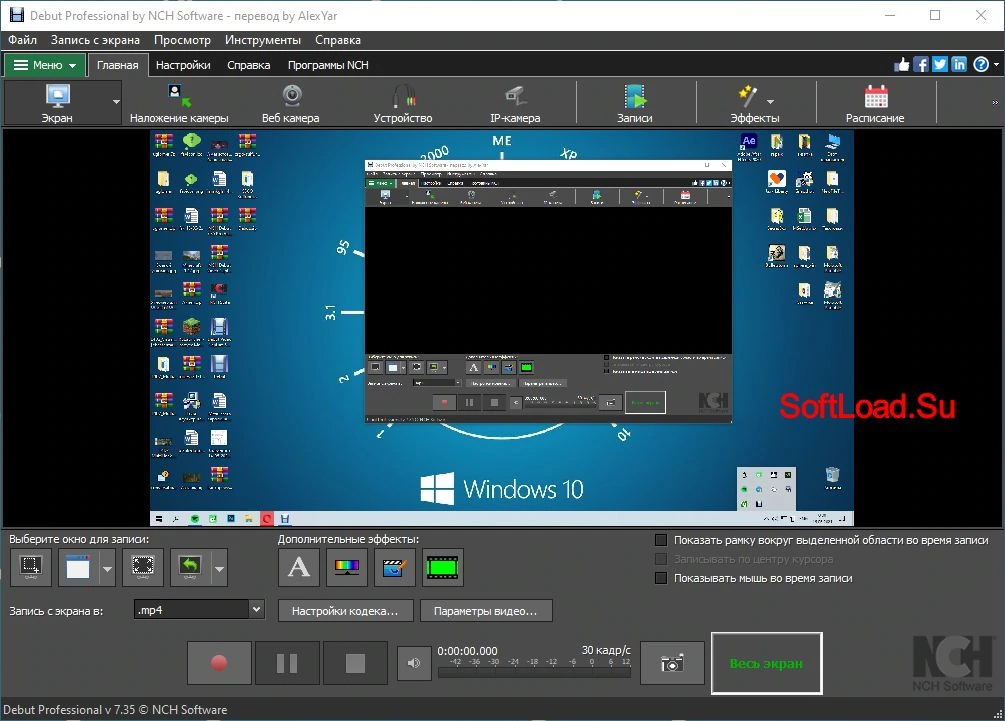Open the Записи recordings list
This screenshot has height=721, width=1005.
coord(635,103)
